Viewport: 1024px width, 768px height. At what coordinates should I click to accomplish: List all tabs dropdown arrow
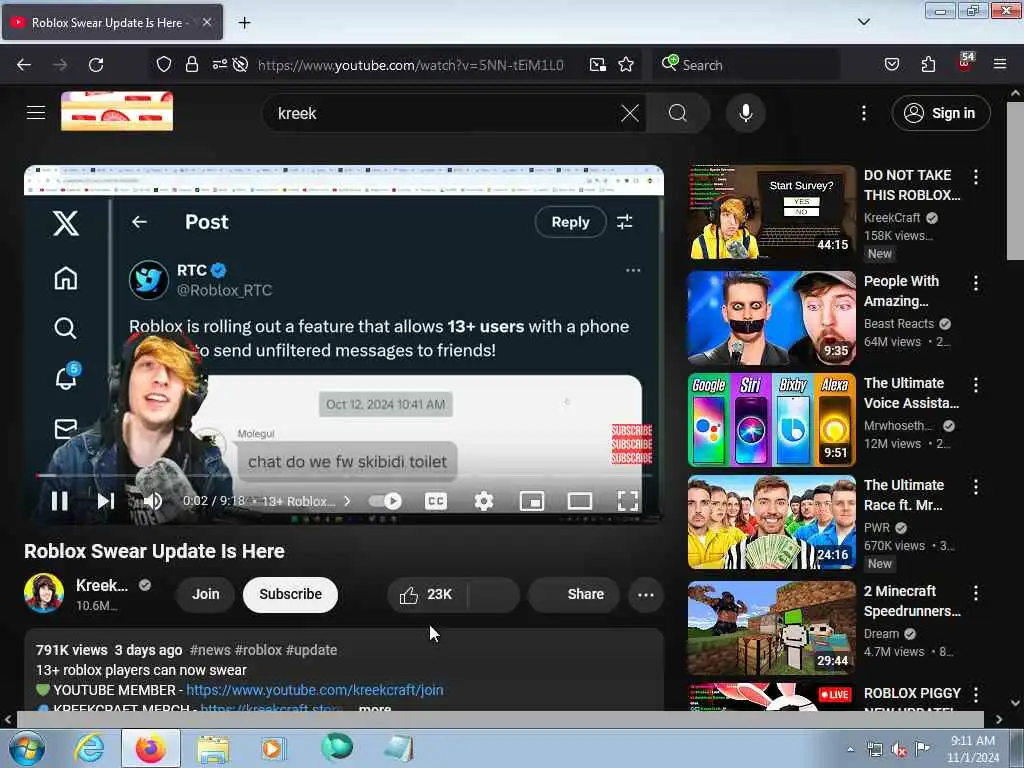point(864,22)
